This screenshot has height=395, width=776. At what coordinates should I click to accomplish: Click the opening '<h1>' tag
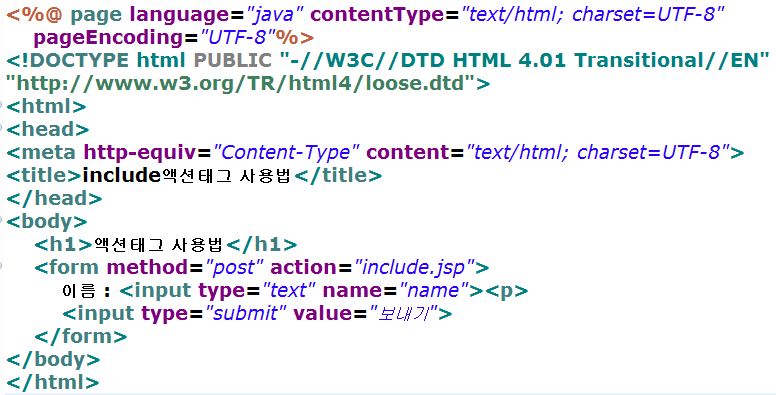[x=64, y=244]
